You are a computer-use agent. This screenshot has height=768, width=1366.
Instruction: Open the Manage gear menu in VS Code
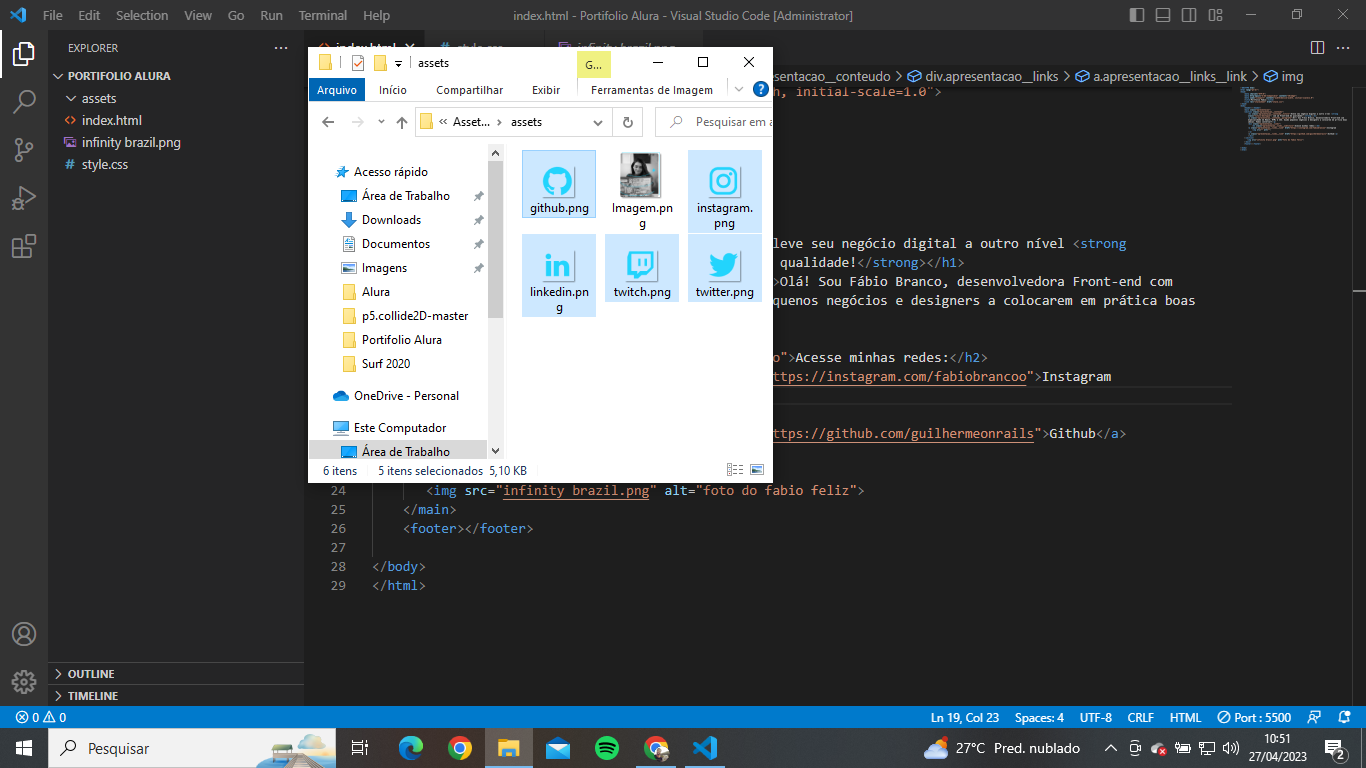24,682
